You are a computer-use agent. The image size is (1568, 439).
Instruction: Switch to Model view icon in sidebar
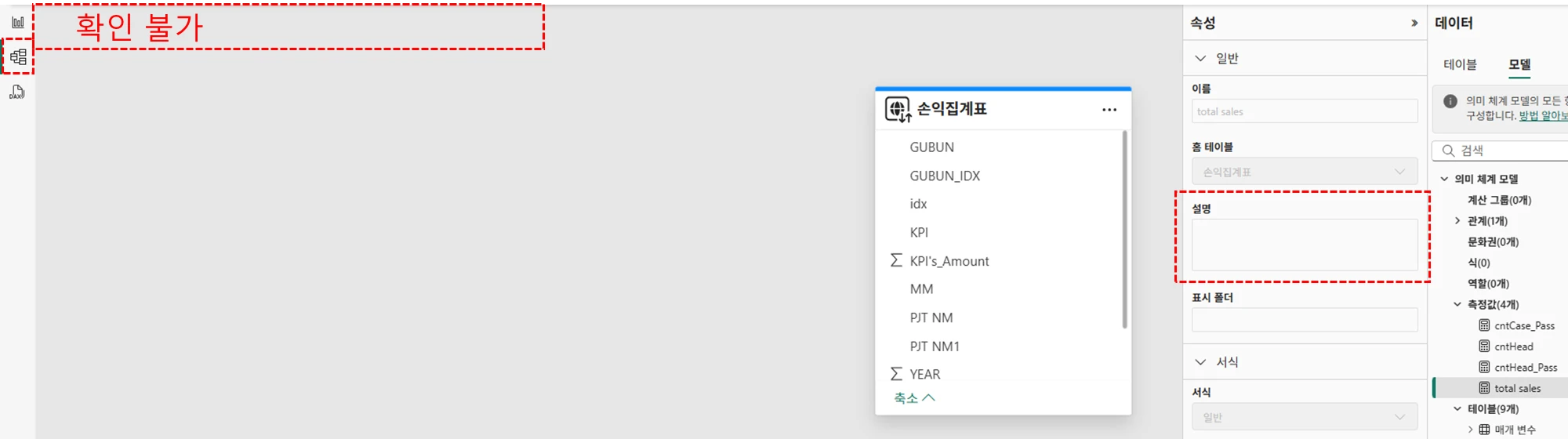coord(18,56)
